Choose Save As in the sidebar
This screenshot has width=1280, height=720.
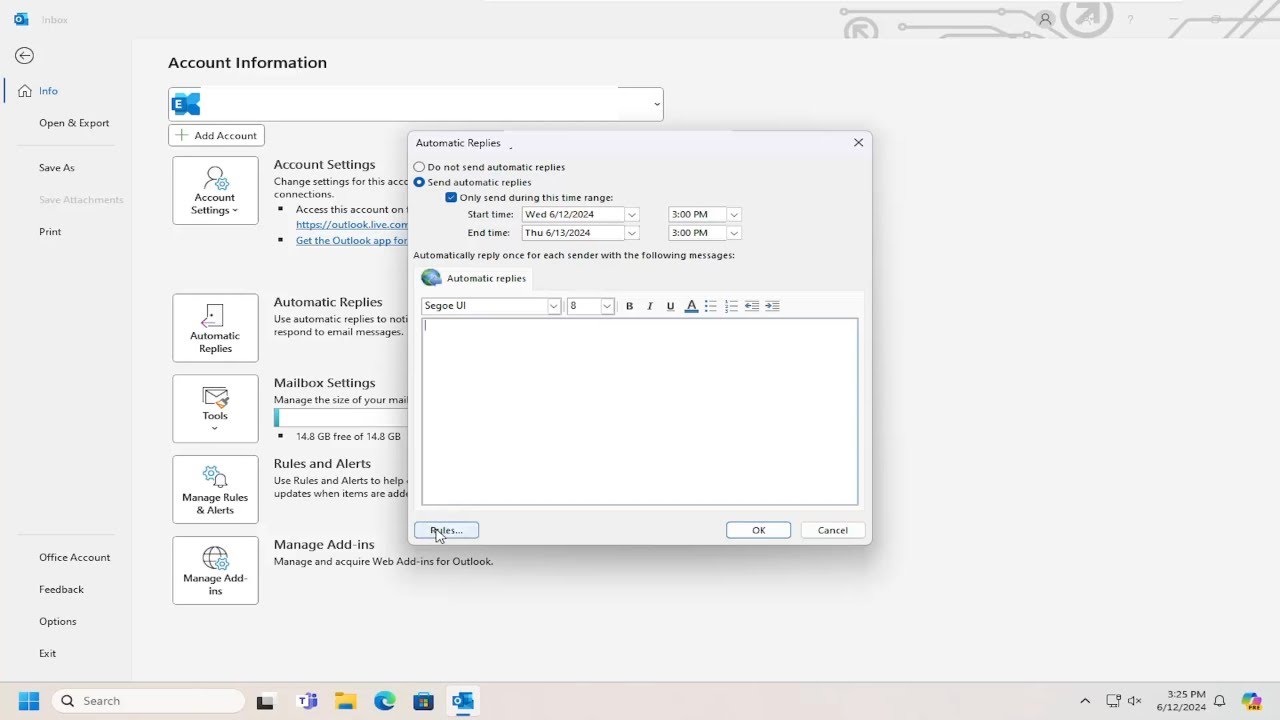tap(57, 168)
